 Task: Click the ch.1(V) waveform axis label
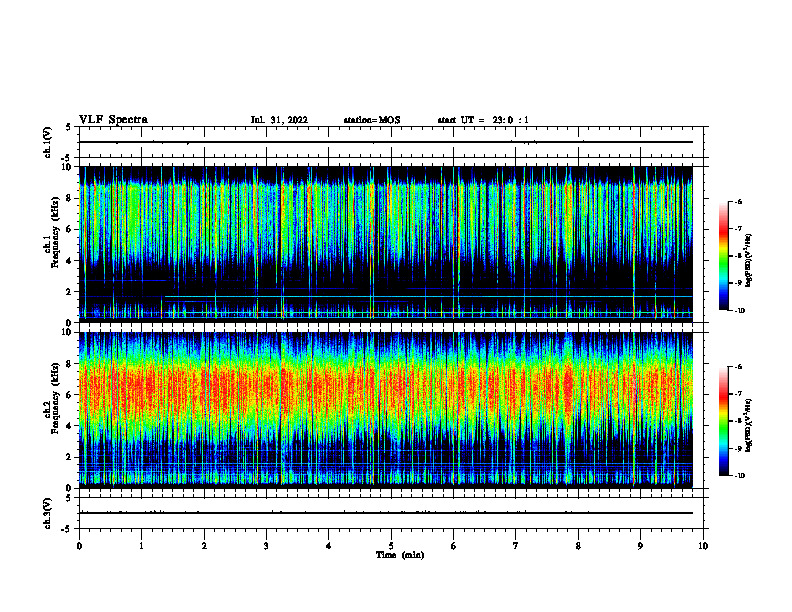[48, 142]
